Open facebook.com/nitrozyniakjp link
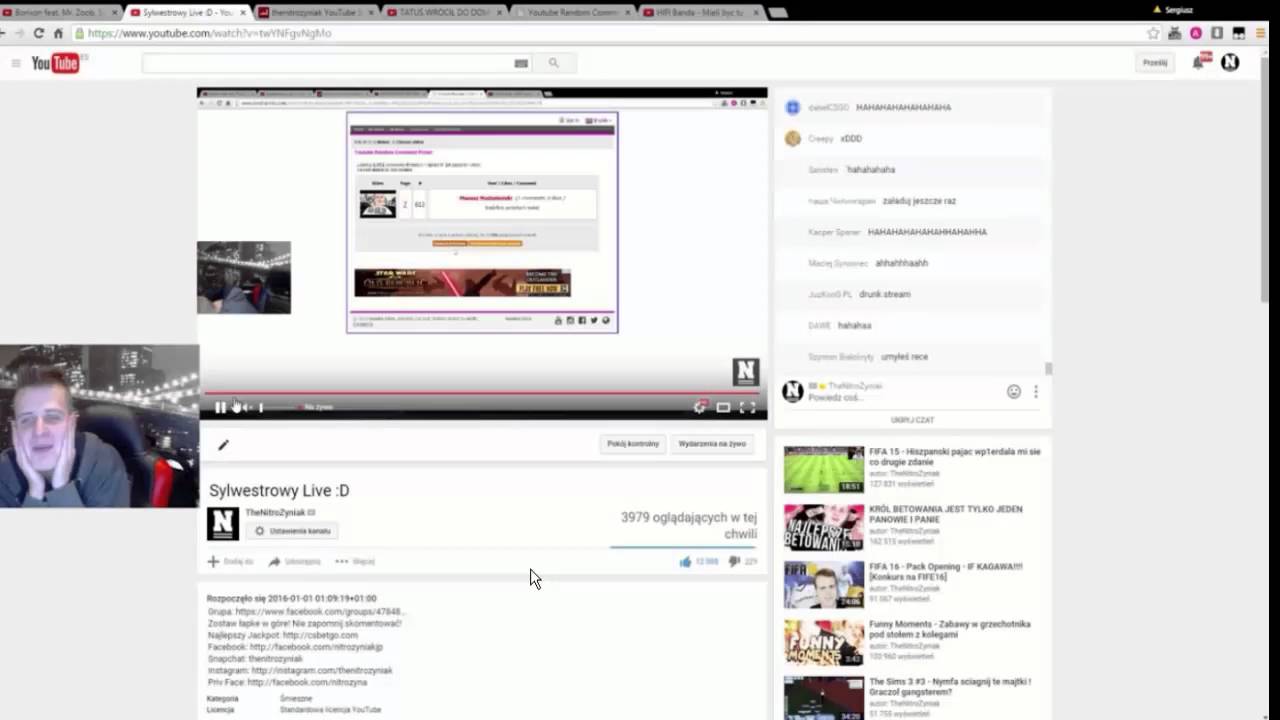 [x=316, y=647]
